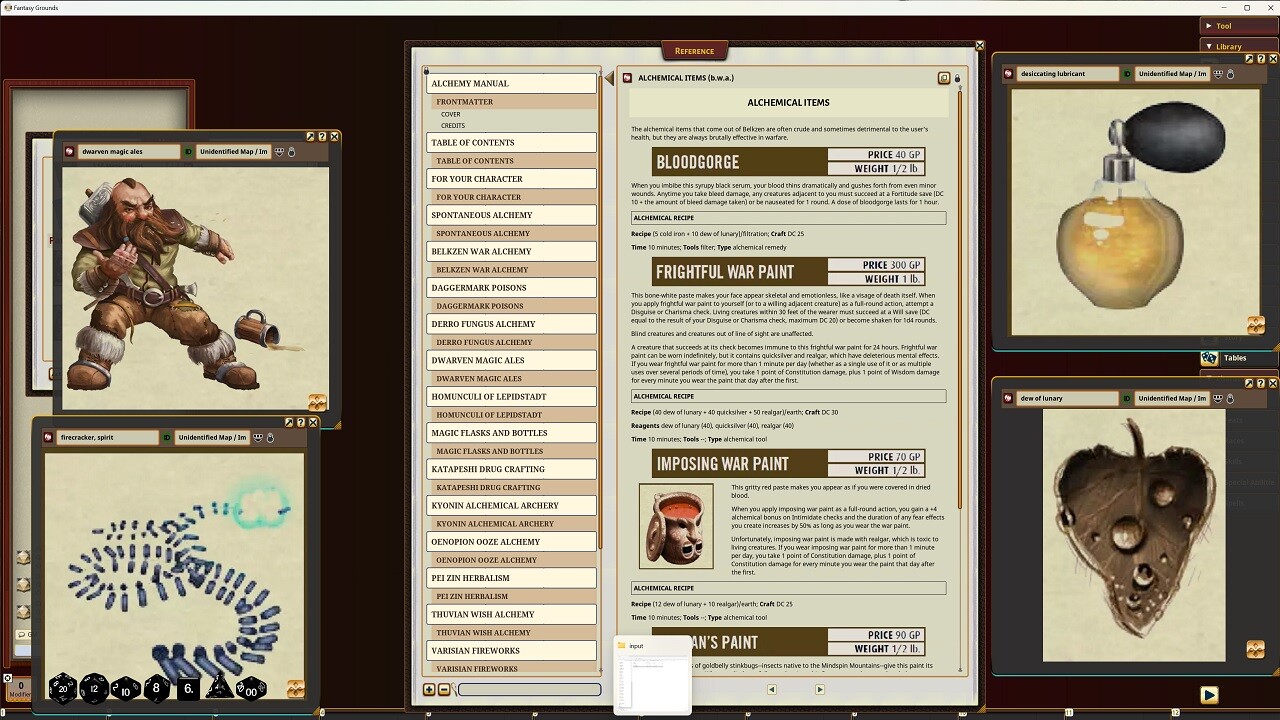Click the player-vision mask icon on dwarven magic ales
This screenshot has height=720, width=1280.
(x=279, y=151)
